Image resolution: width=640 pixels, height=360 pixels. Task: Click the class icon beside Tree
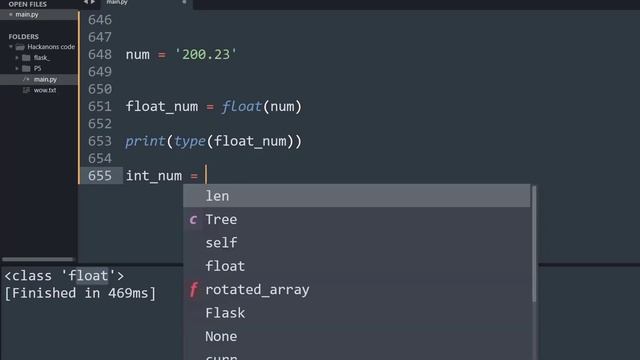click(x=193, y=220)
